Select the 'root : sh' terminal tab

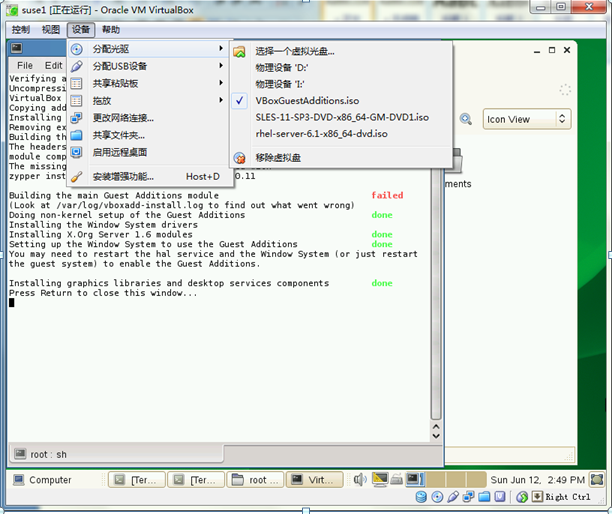(x=116, y=454)
